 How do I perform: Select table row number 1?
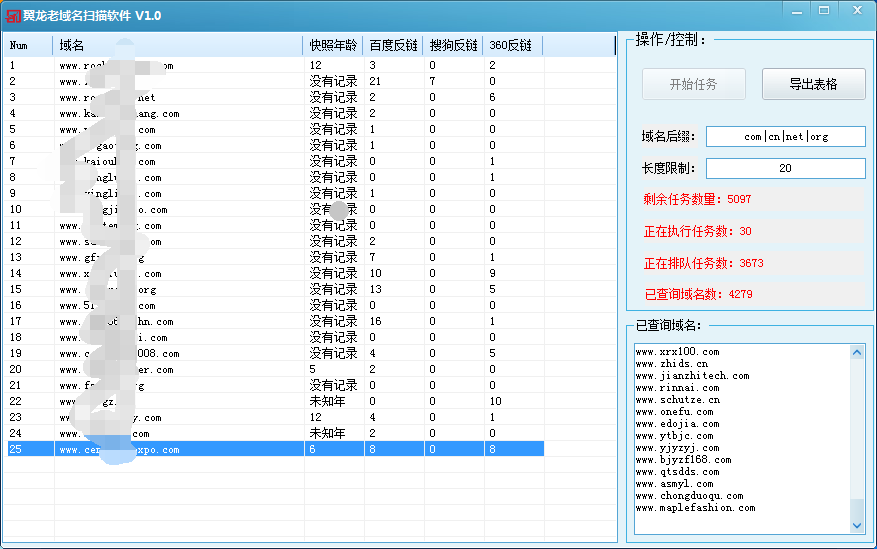click(275, 65)
